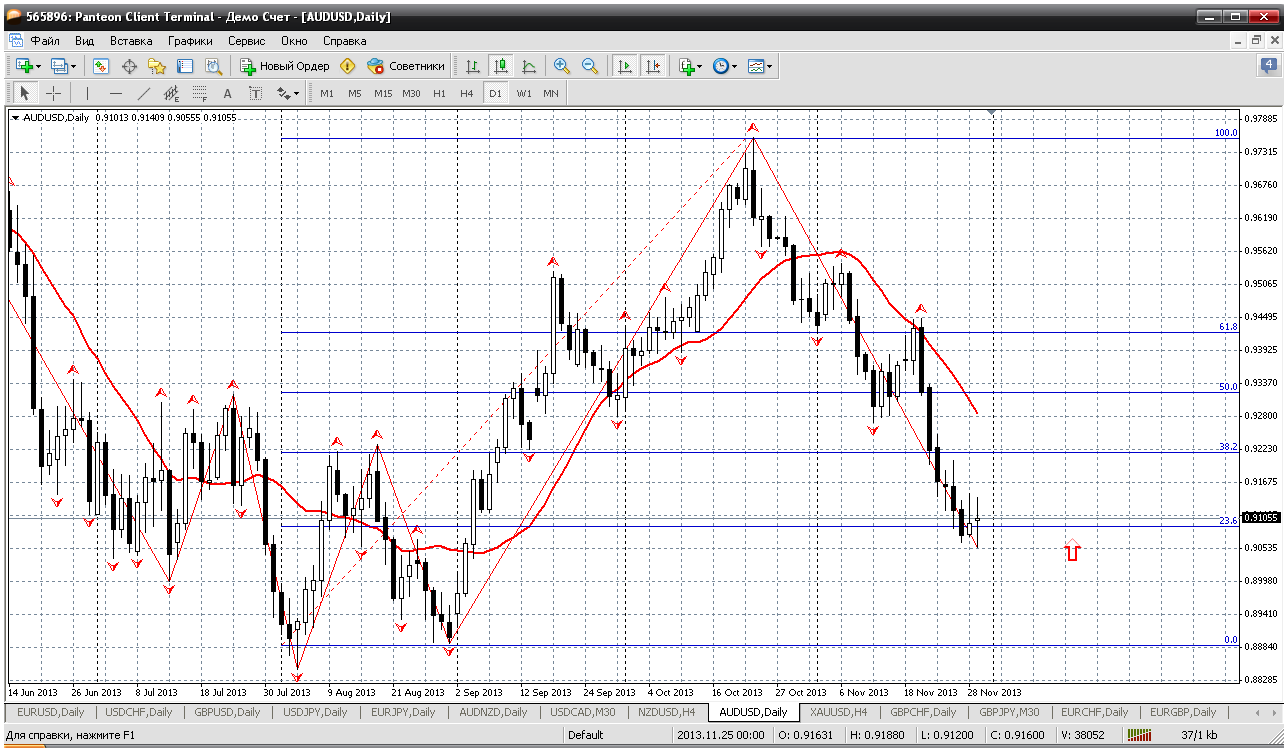1288x748 pixels.
Task: Expand the Profiles dropdown arrow
Action: 75,66
